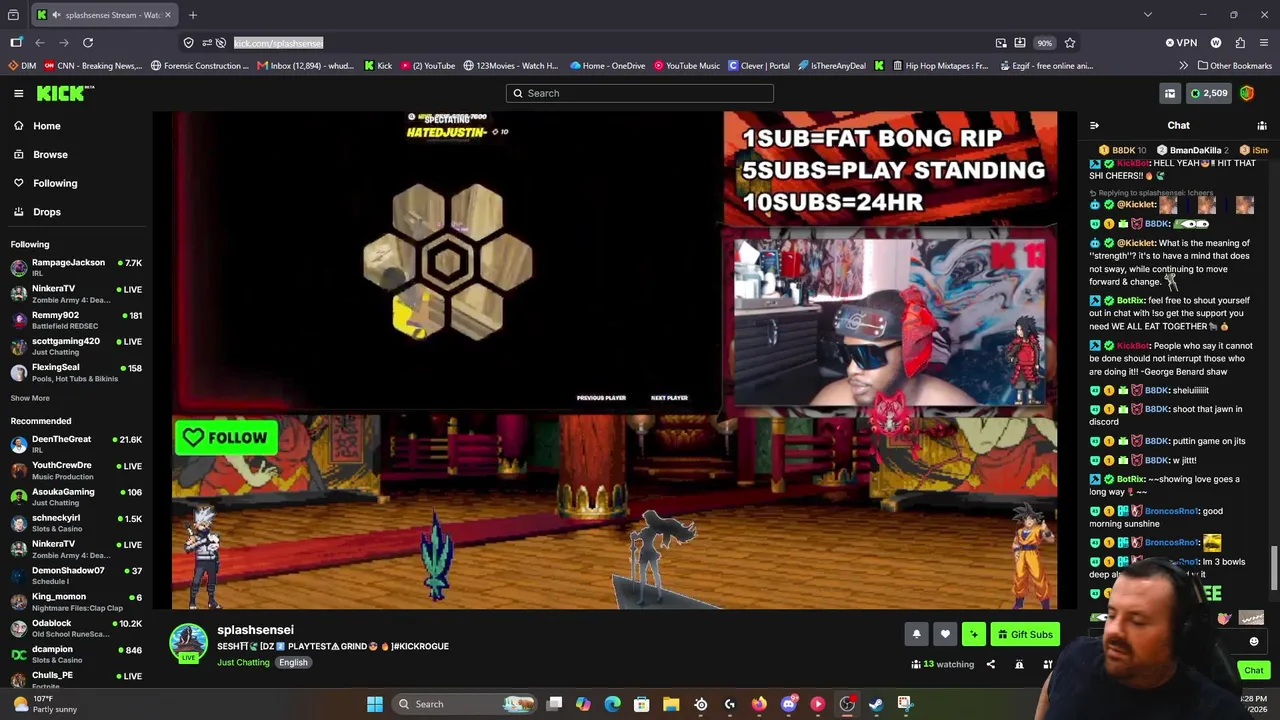Bookmark this page with star icon

pos(1070,43)
